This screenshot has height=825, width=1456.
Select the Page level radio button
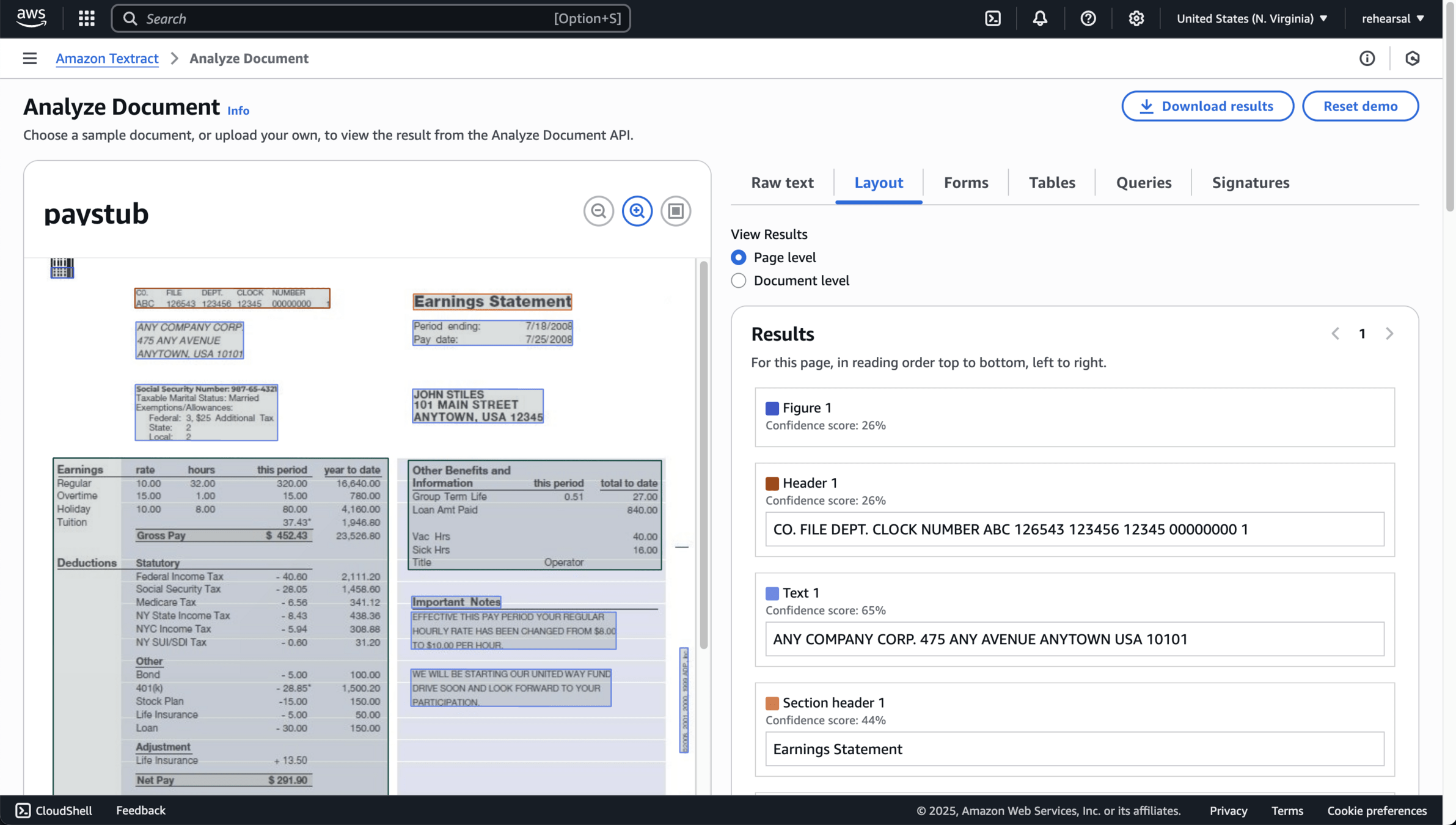click(x=739, y=257)
